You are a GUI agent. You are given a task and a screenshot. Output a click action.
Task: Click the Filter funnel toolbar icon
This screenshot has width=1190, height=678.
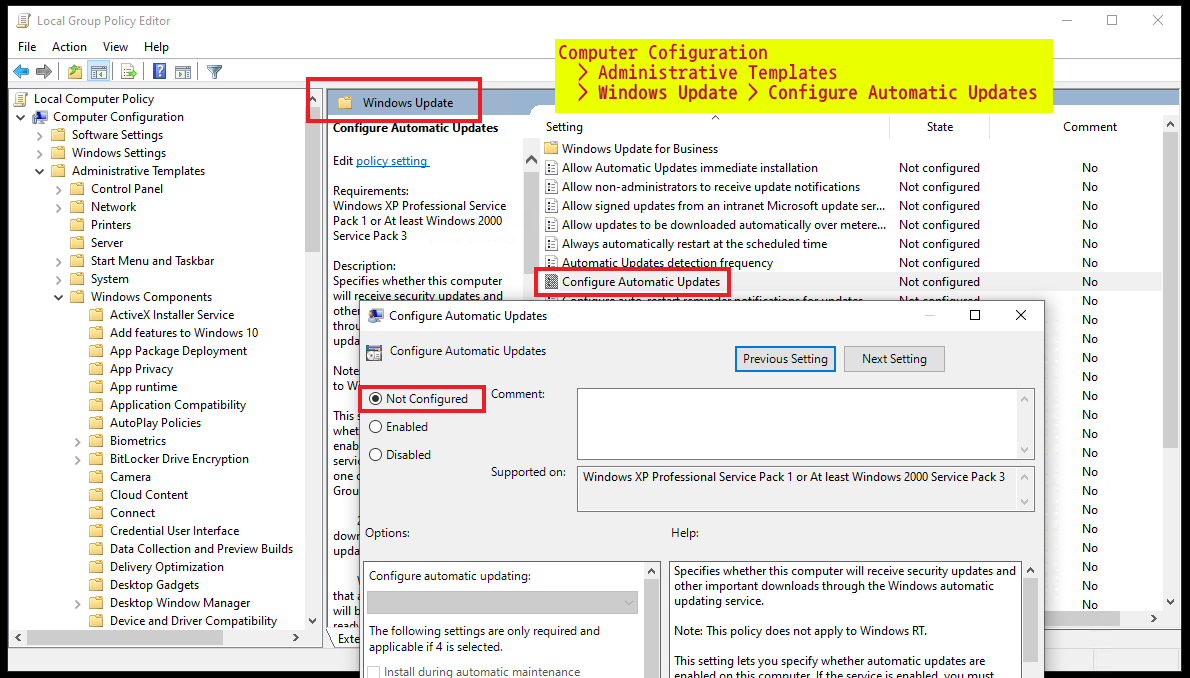tap(215, 71)
